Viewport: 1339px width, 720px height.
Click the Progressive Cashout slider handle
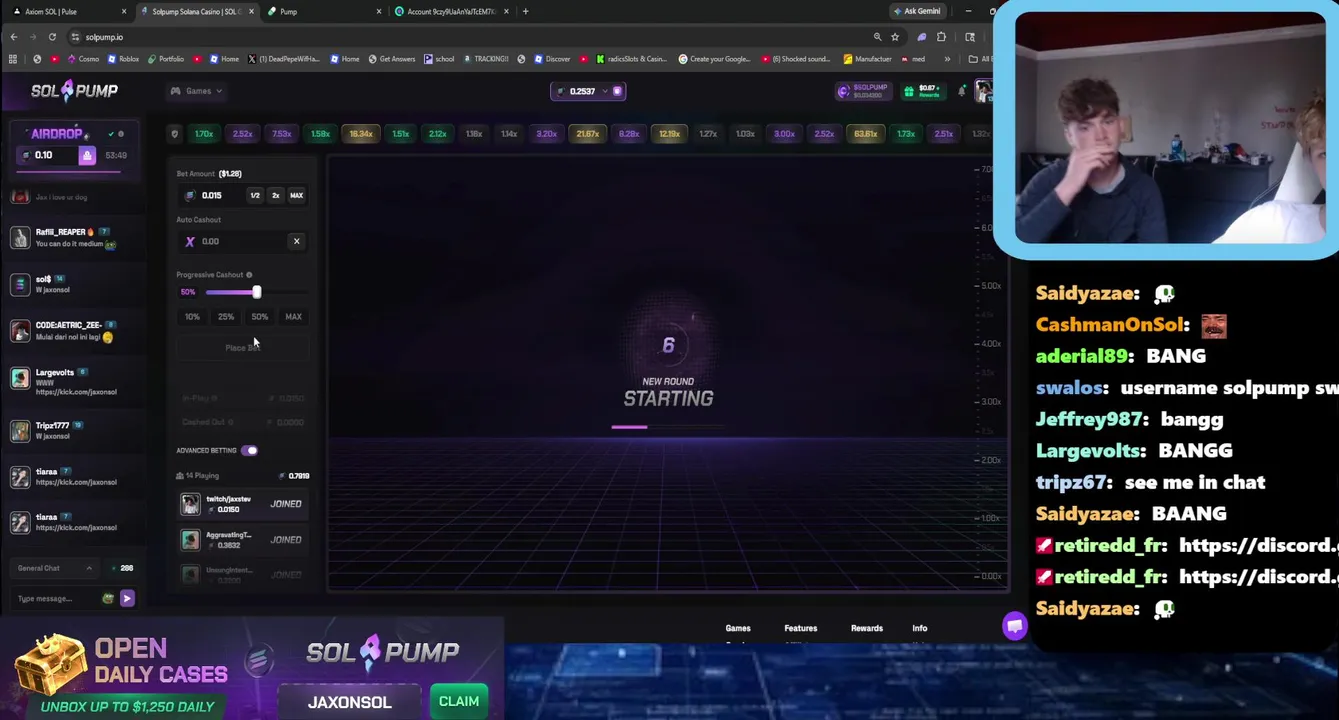(x=256, y=292)
